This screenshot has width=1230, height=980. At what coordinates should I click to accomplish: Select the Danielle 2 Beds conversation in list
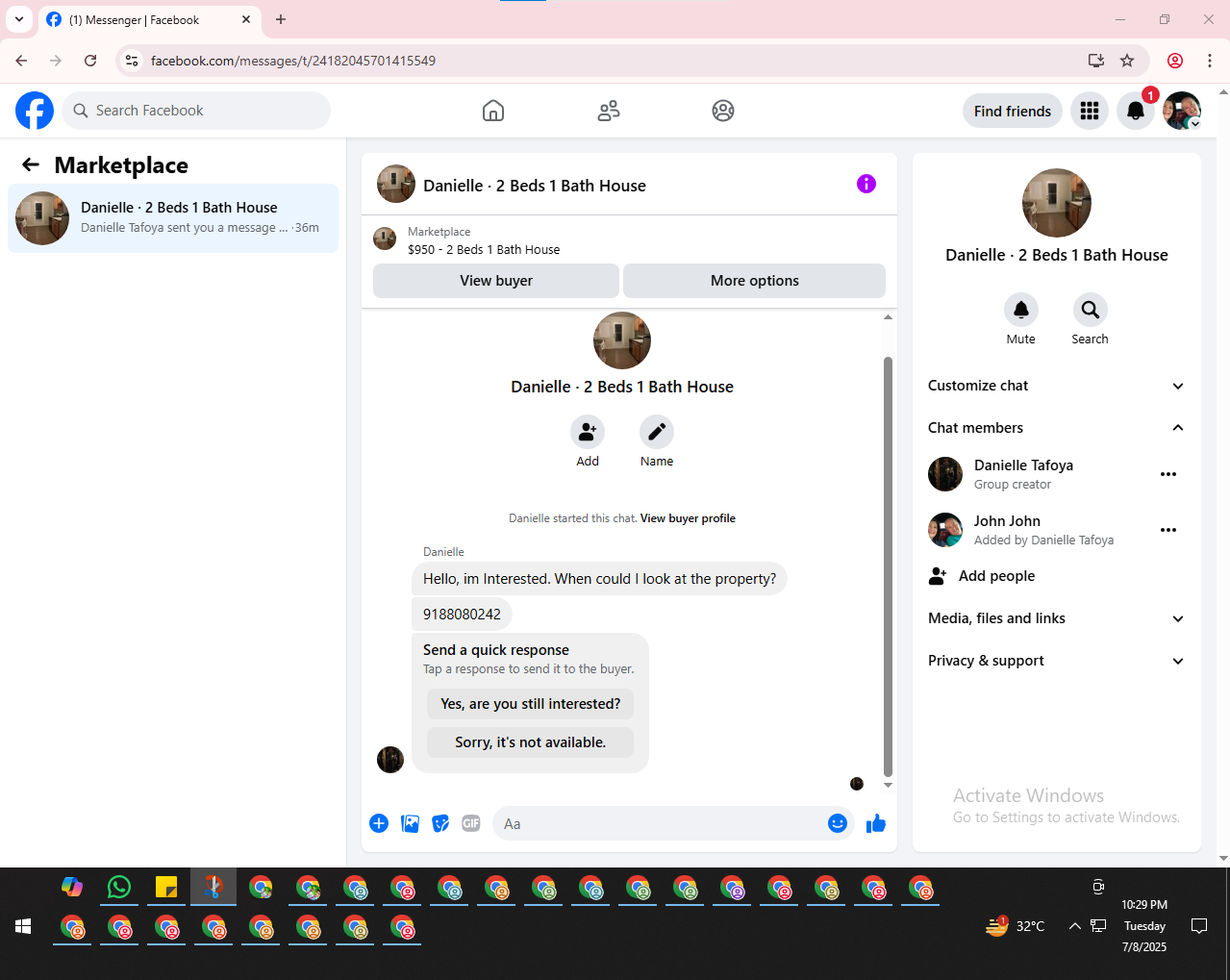pos(173,218)
